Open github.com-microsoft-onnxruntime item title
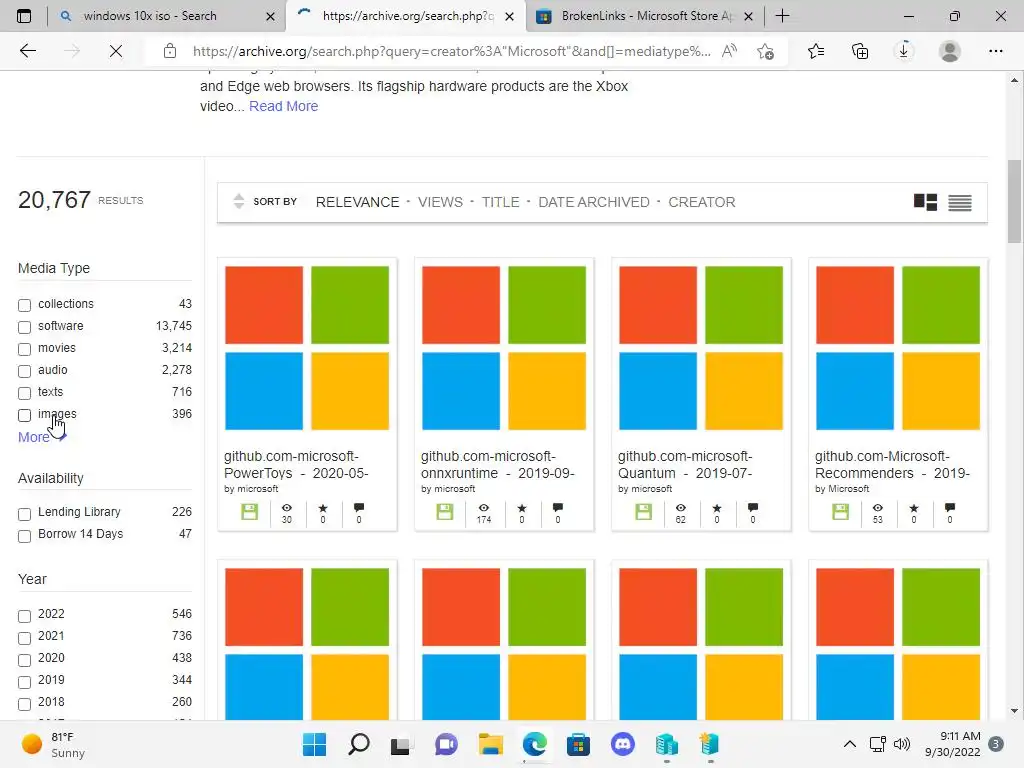 [x=497, y=464]
